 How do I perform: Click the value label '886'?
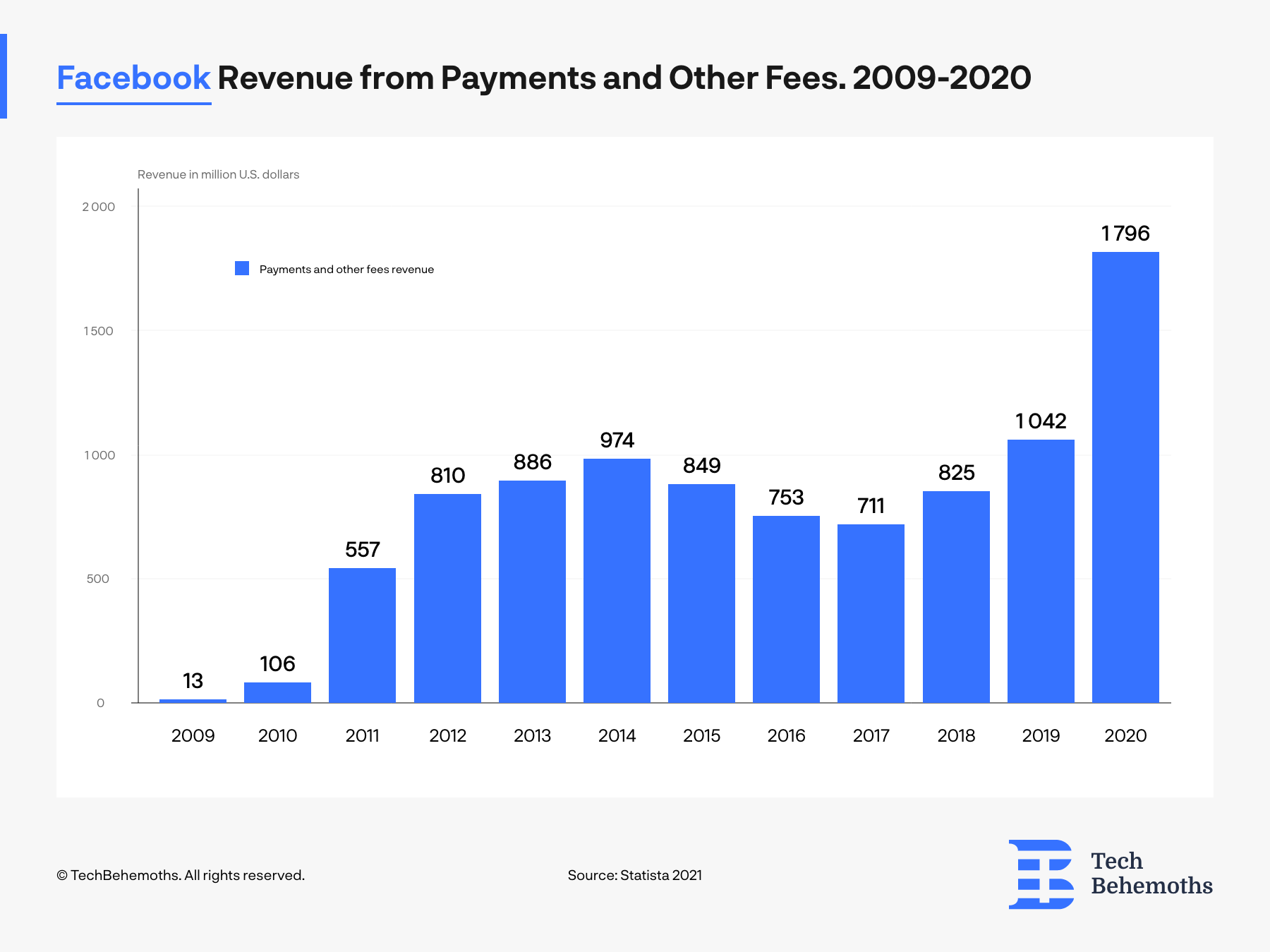click(x=532, y=462)
